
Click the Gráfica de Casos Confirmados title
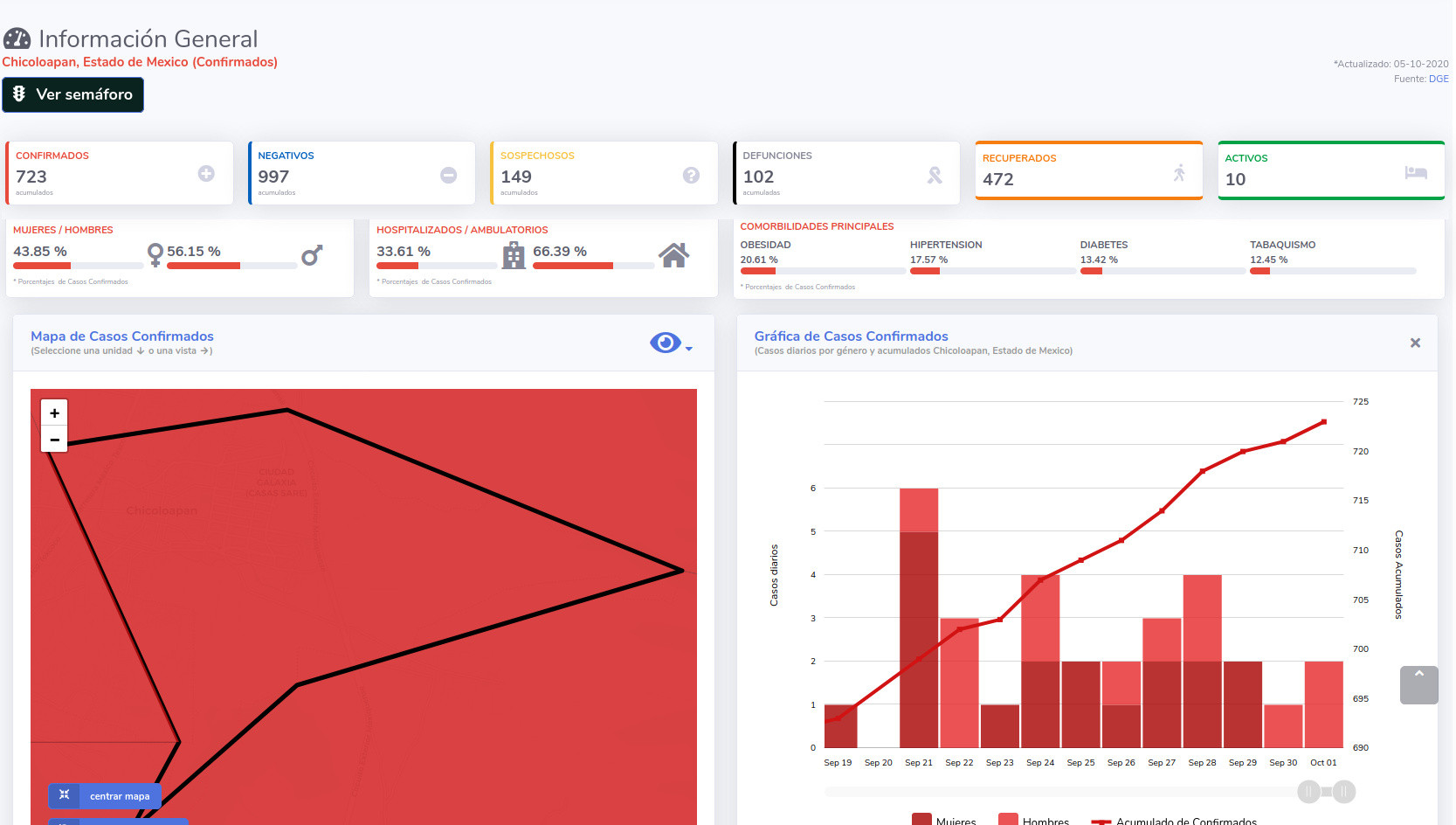point(852,336)
